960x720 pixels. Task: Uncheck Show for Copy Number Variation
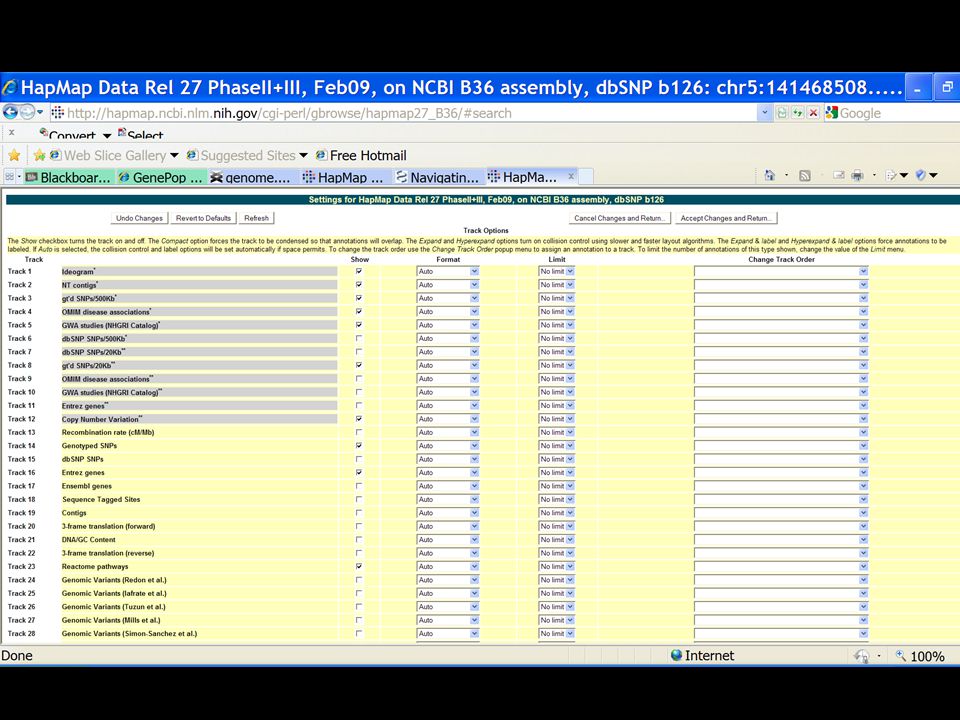pyautogui.click(x=359, y=419)
